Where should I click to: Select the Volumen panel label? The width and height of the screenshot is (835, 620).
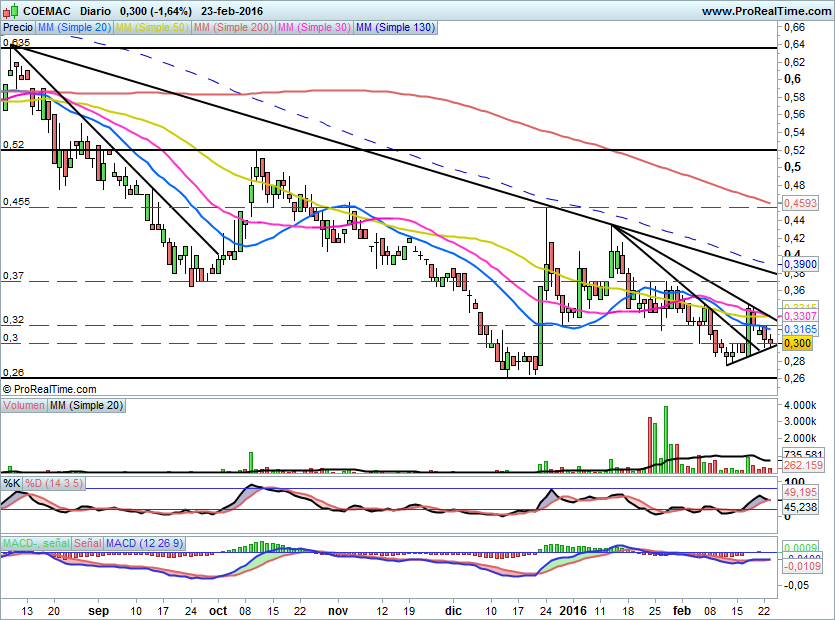tap(24, 407)
